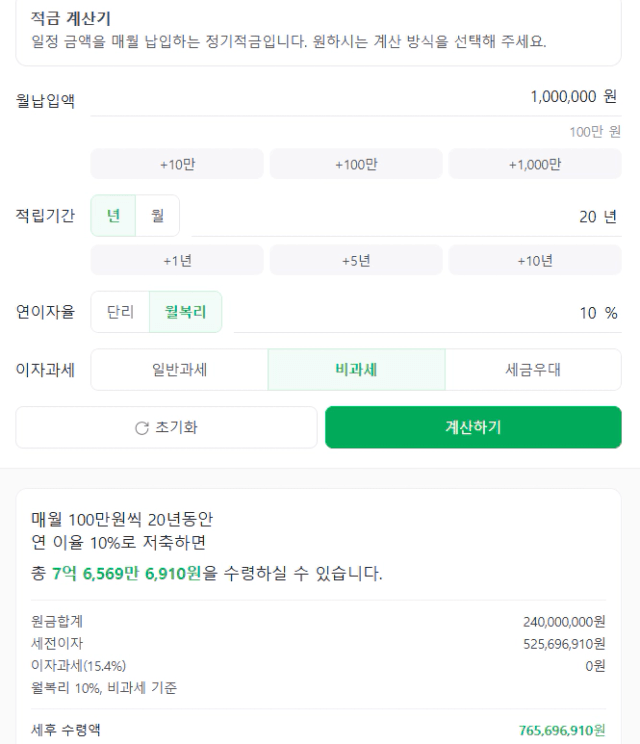Viewport: 640px width, 744px height.
Task: Add +10만 to the monthly deposit
Action: (x=177, y=164)
